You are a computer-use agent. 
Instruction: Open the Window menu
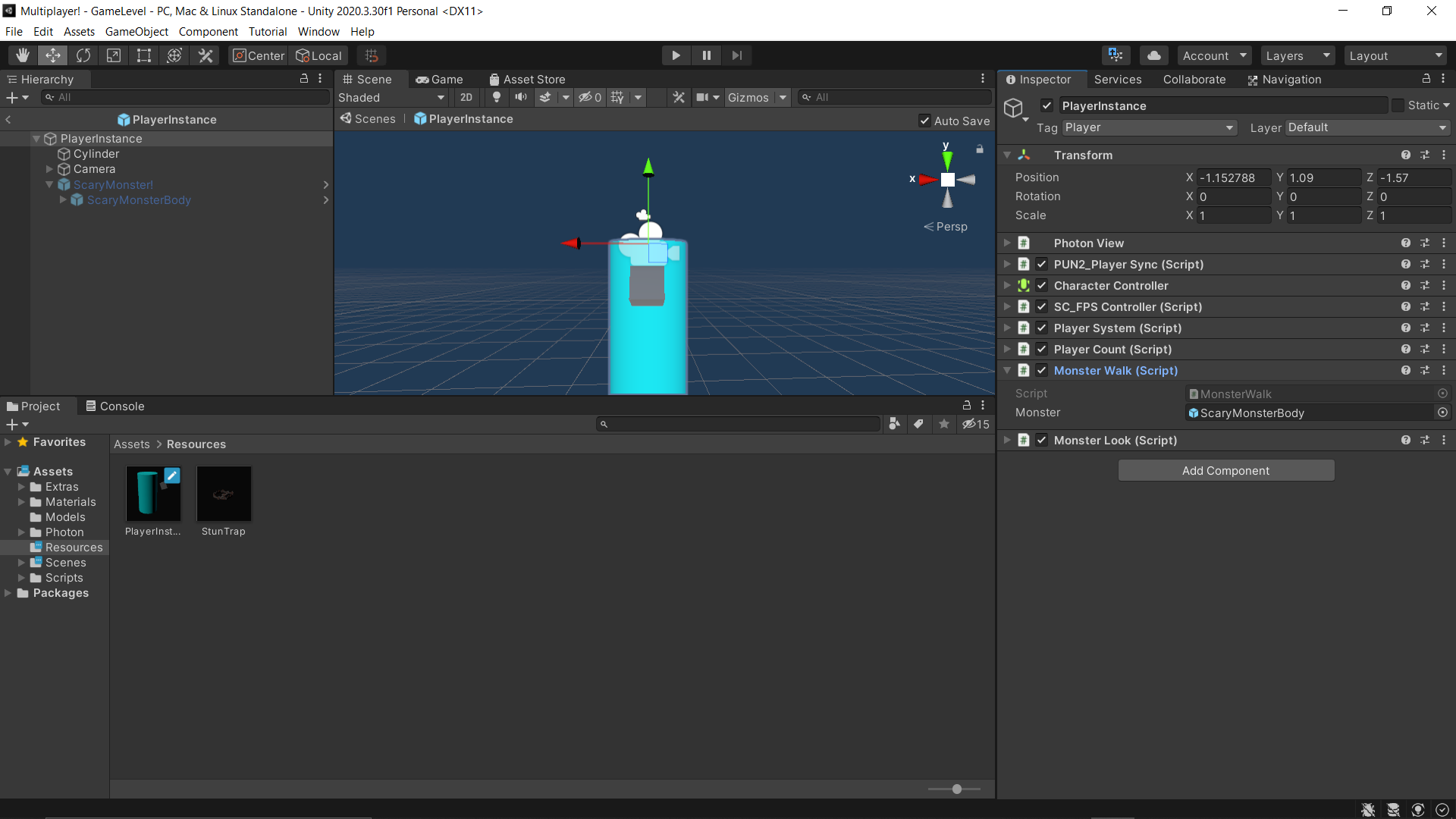(x=318, y=32)
